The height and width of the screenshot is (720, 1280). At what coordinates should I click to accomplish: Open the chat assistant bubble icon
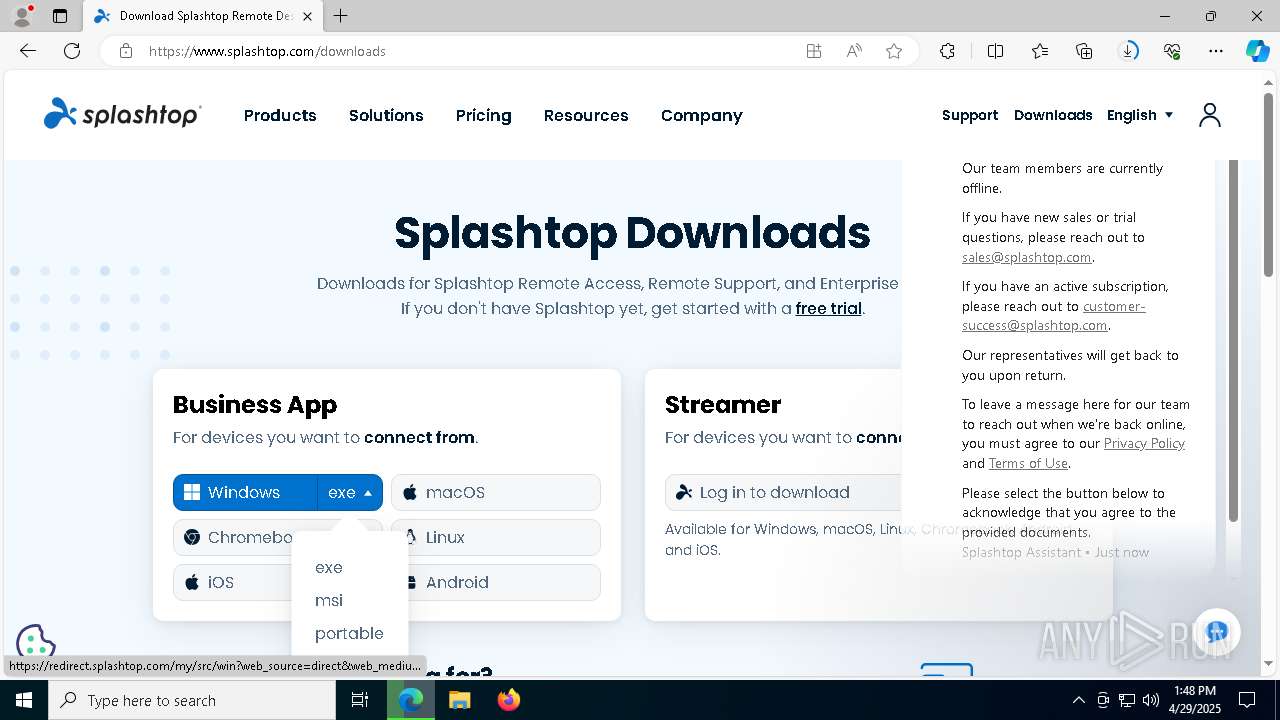click(1216, 632)
